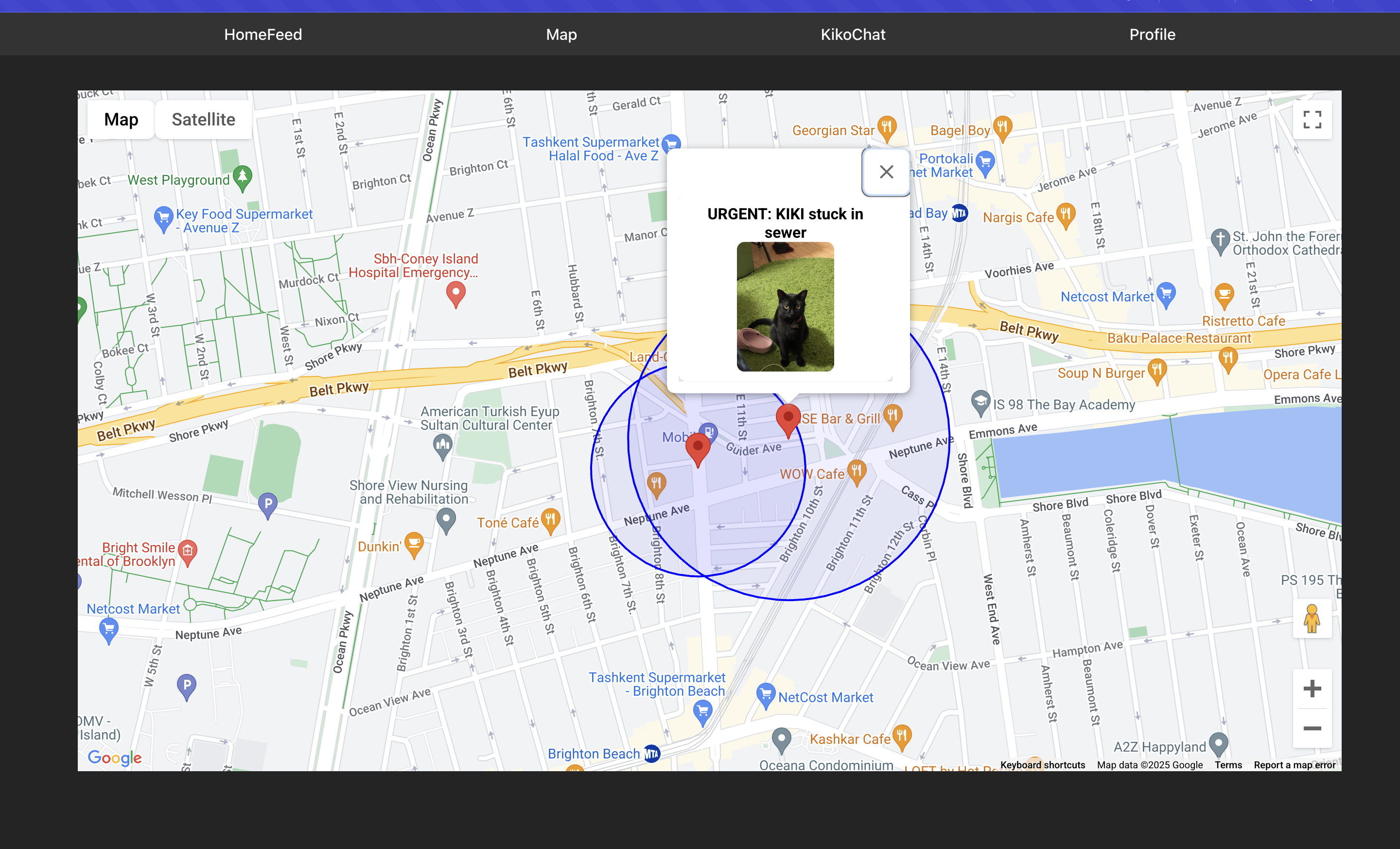This screenshot has width=1400, height=849.
Task: Open the Profile tab
Action: click(x=1152, y=35)
